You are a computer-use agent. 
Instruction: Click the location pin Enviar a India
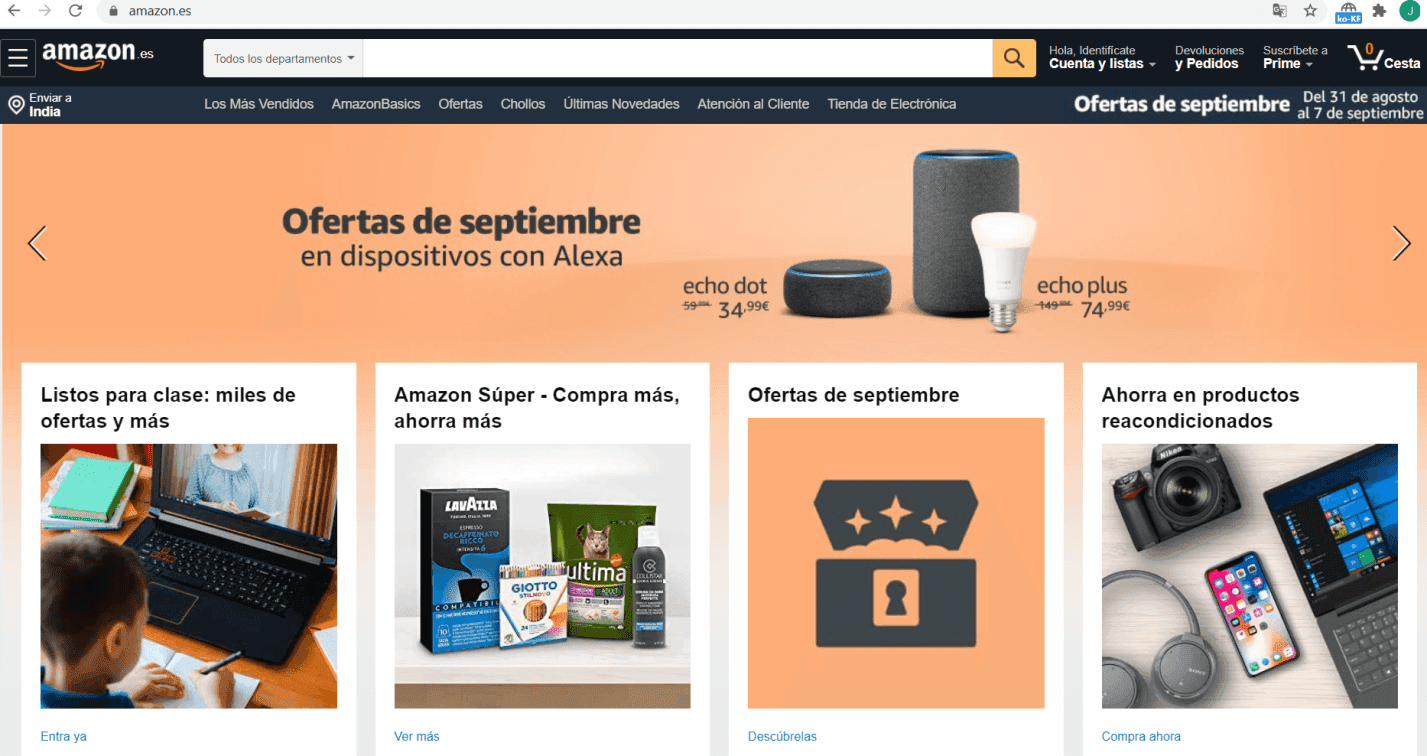pos(41,105)
